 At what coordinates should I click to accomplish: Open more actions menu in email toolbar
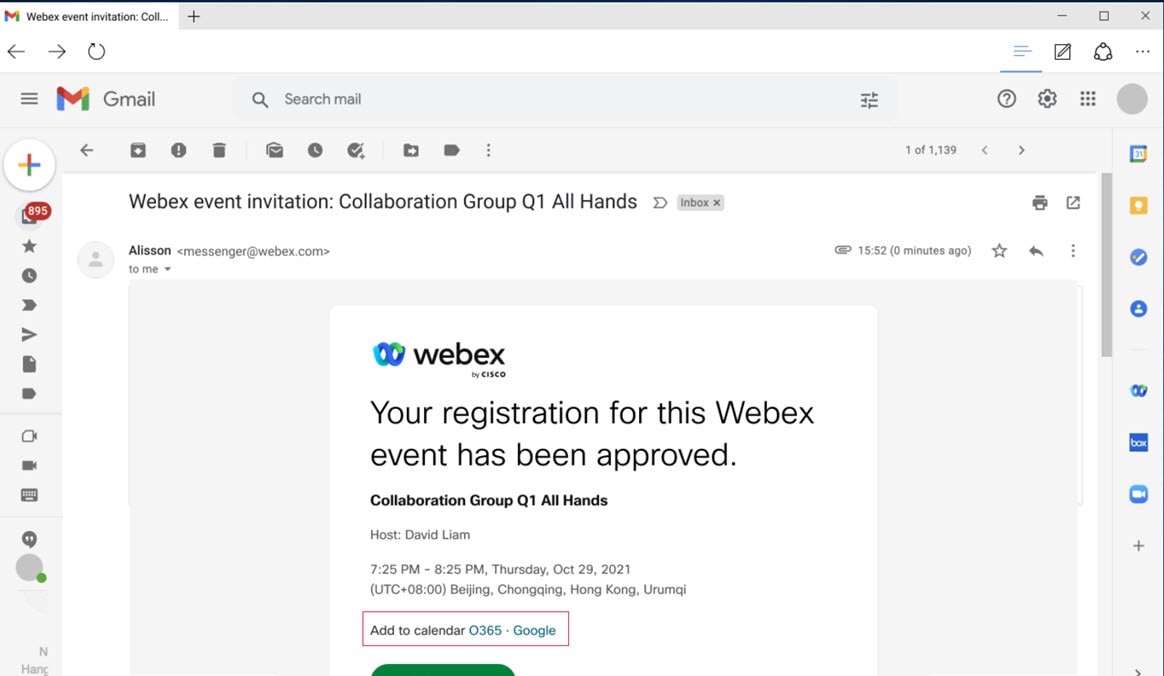pos(488,150)
